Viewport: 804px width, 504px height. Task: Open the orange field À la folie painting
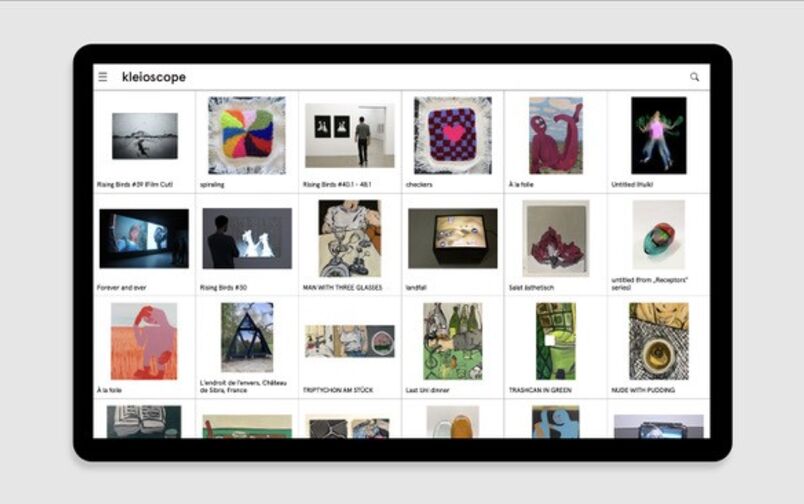point(144,341)
